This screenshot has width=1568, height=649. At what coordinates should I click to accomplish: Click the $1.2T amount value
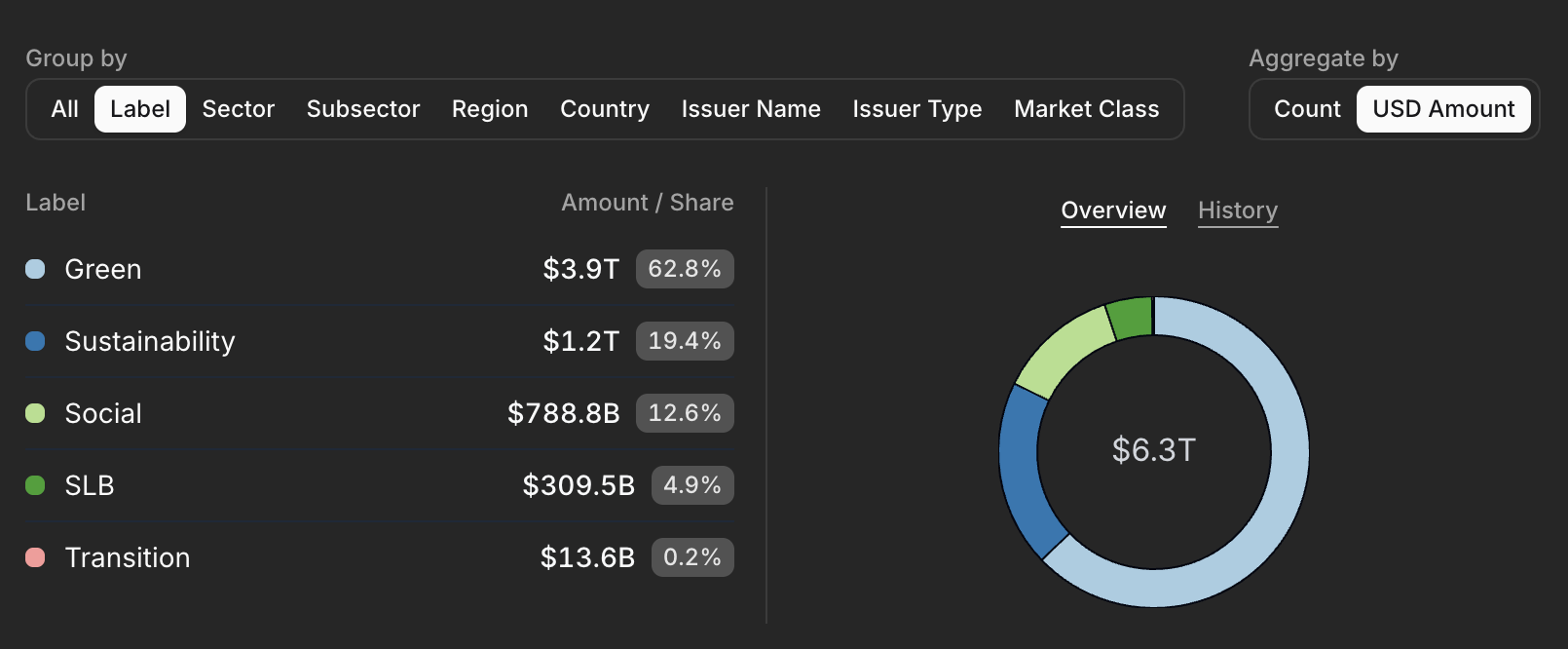pos(581,341)
